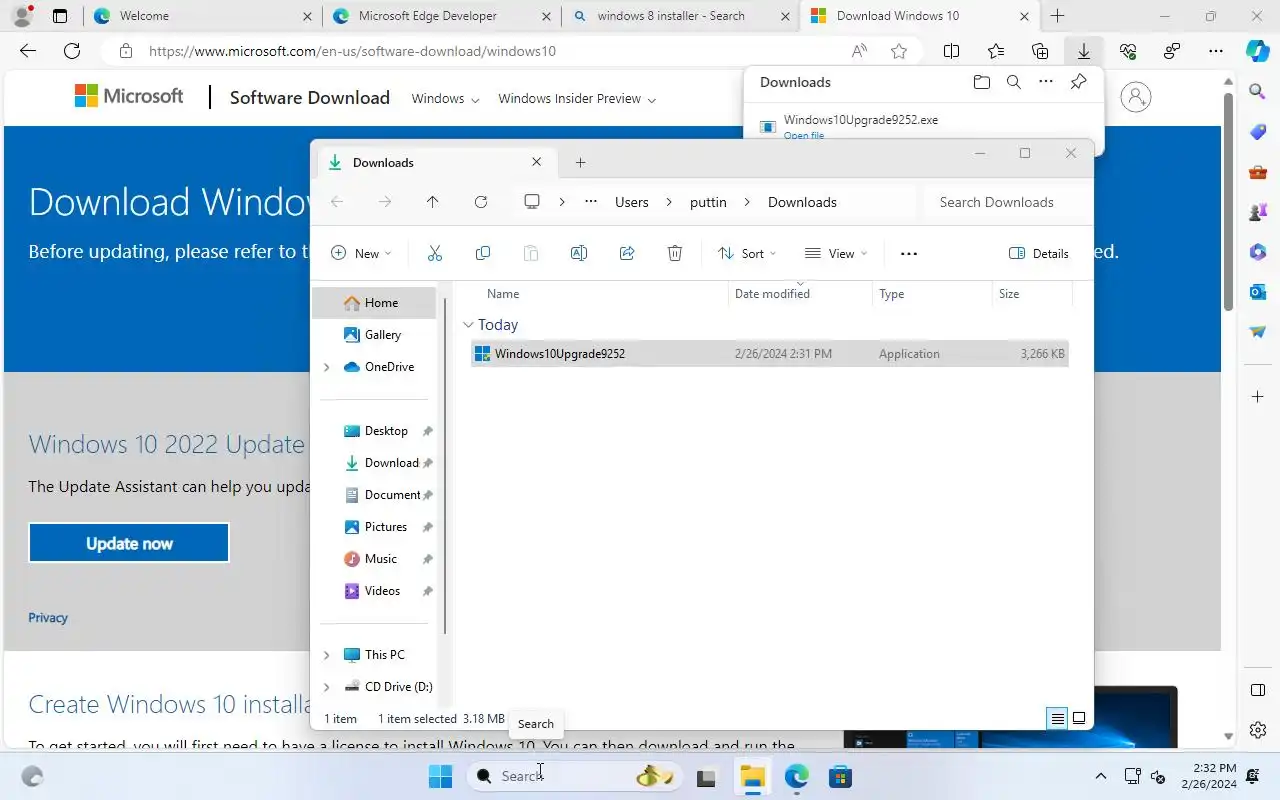Click Users in the address breadcrumb

(x=632, y=202)
